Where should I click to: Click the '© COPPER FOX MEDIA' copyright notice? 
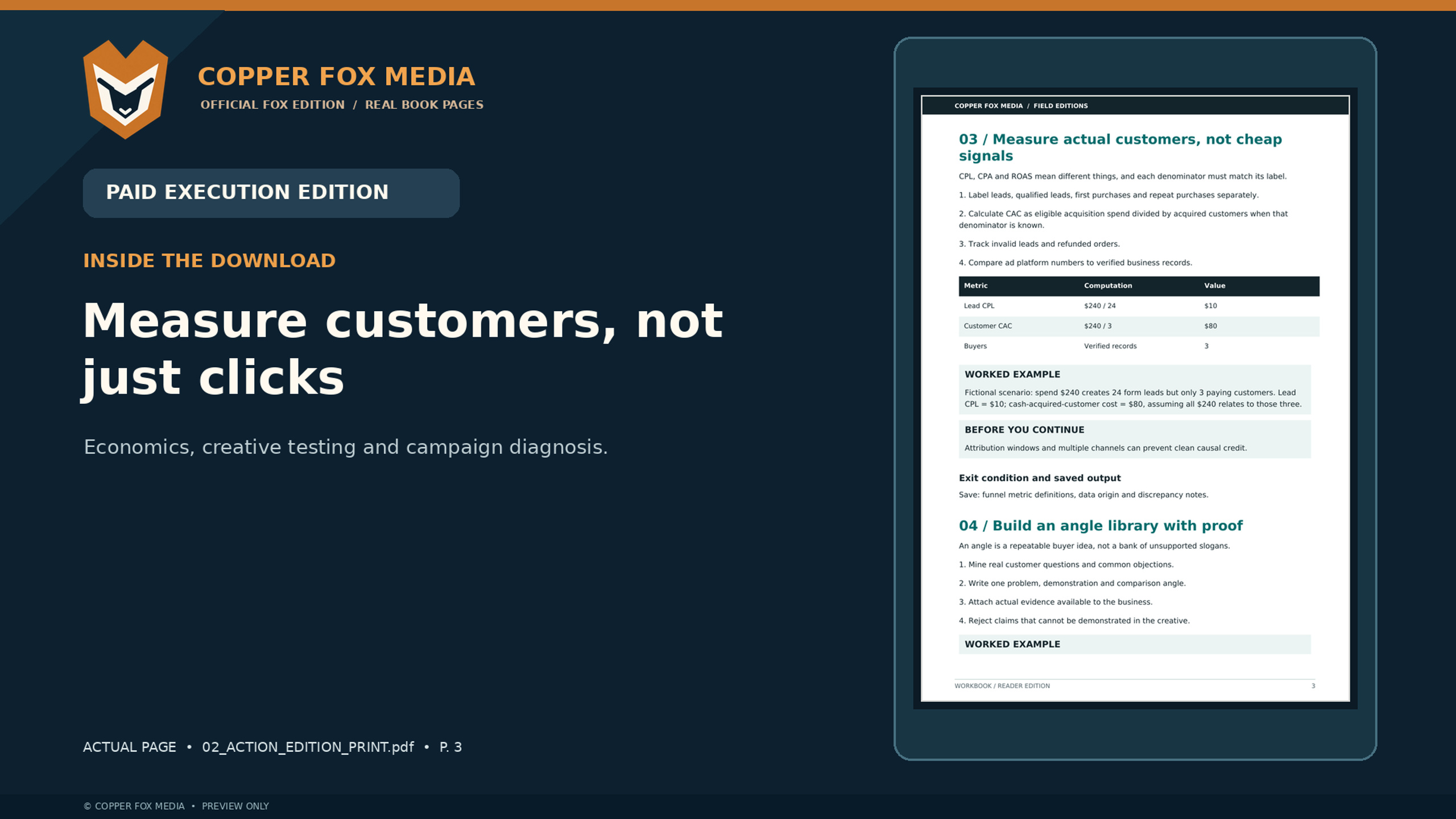pos(134,806)
